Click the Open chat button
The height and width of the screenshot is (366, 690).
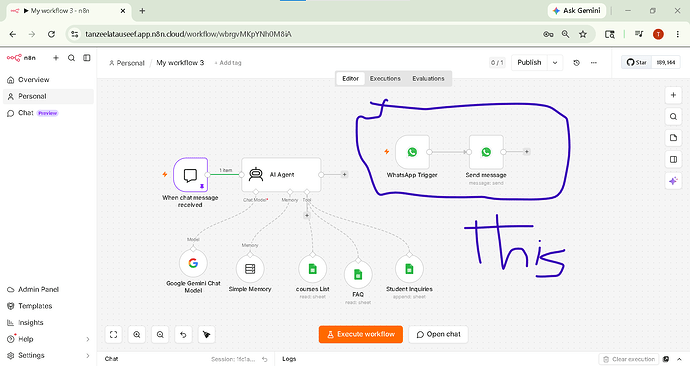pos(438,334)
